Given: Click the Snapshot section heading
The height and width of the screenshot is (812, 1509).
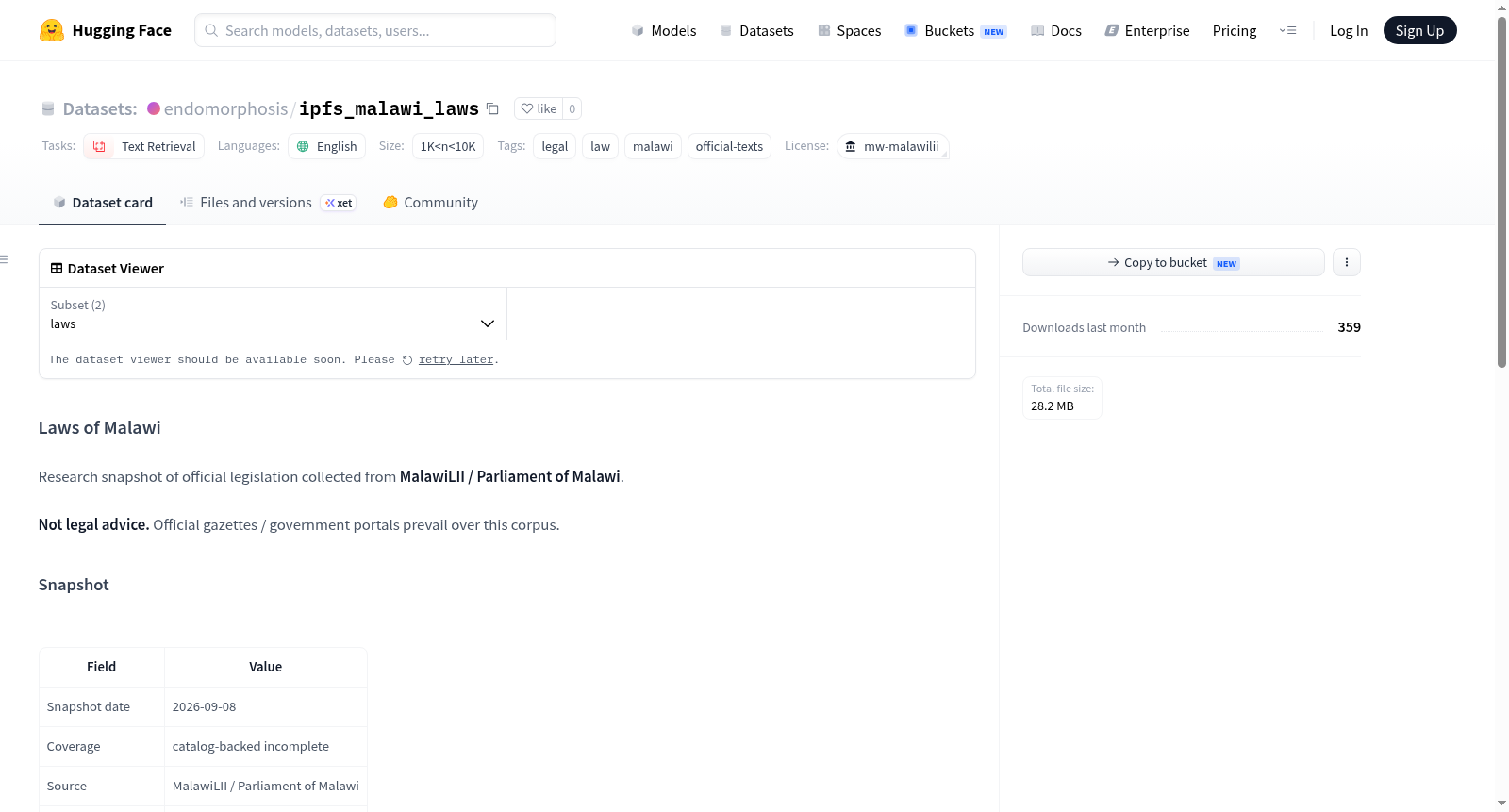Looking at the screenshot, I should coord(74,585).
